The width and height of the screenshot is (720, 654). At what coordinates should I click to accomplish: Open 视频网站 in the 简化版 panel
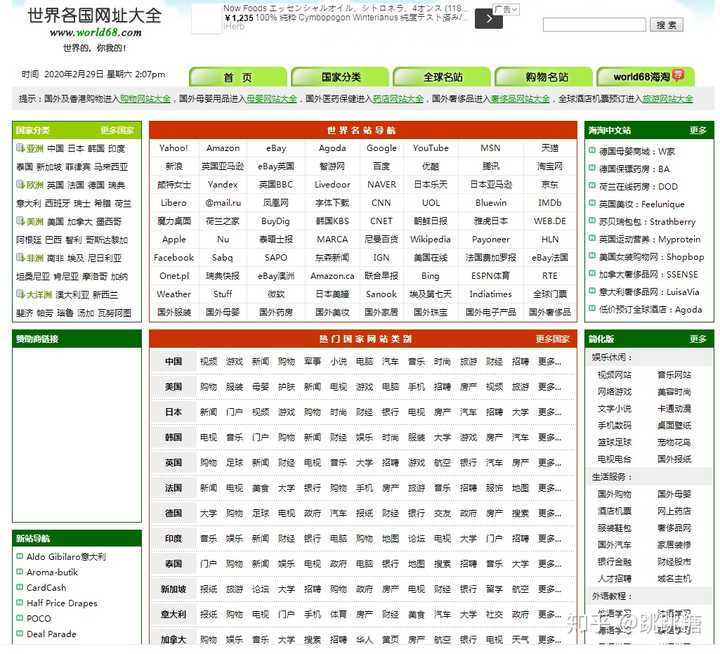[x=614, y=375]
